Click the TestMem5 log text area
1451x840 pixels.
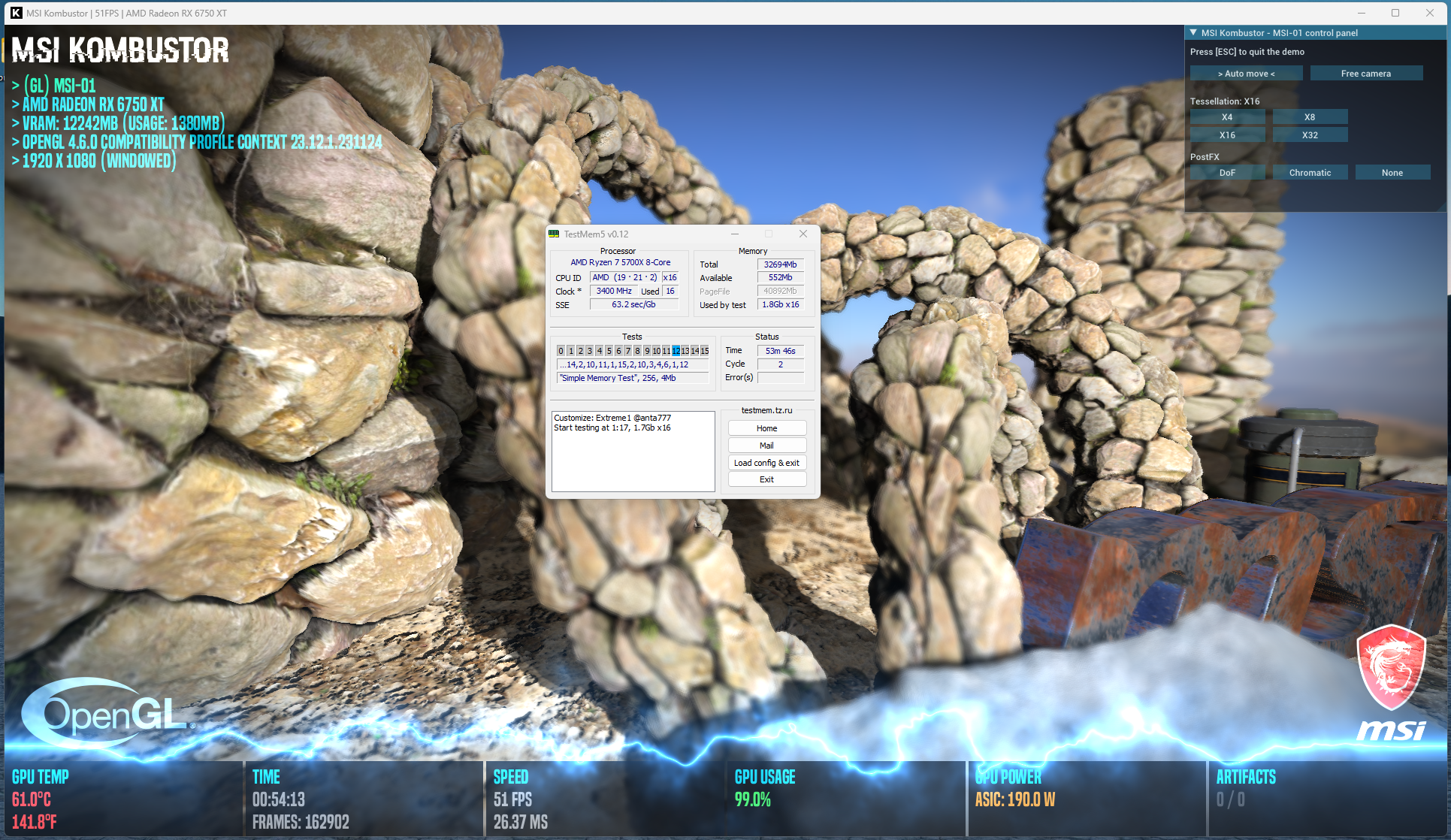633,451
